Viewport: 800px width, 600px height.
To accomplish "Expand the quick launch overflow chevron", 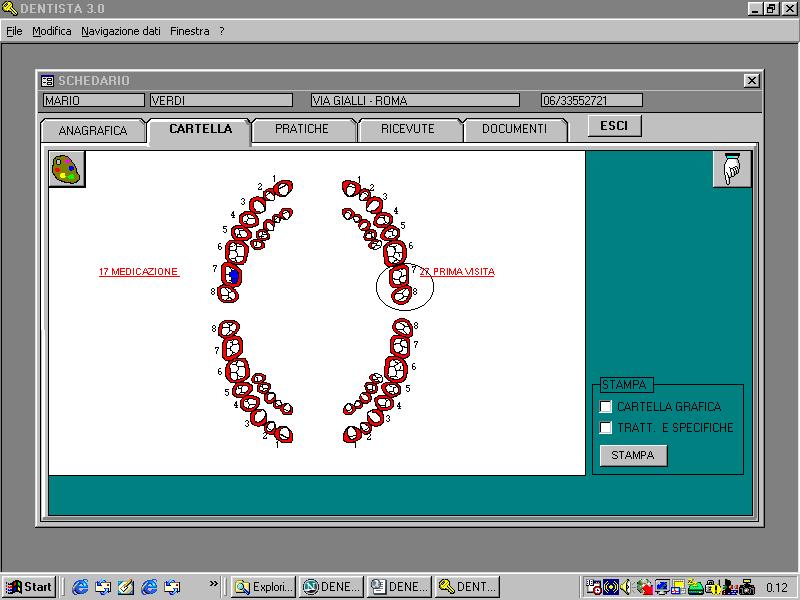I will coord(214,583).
